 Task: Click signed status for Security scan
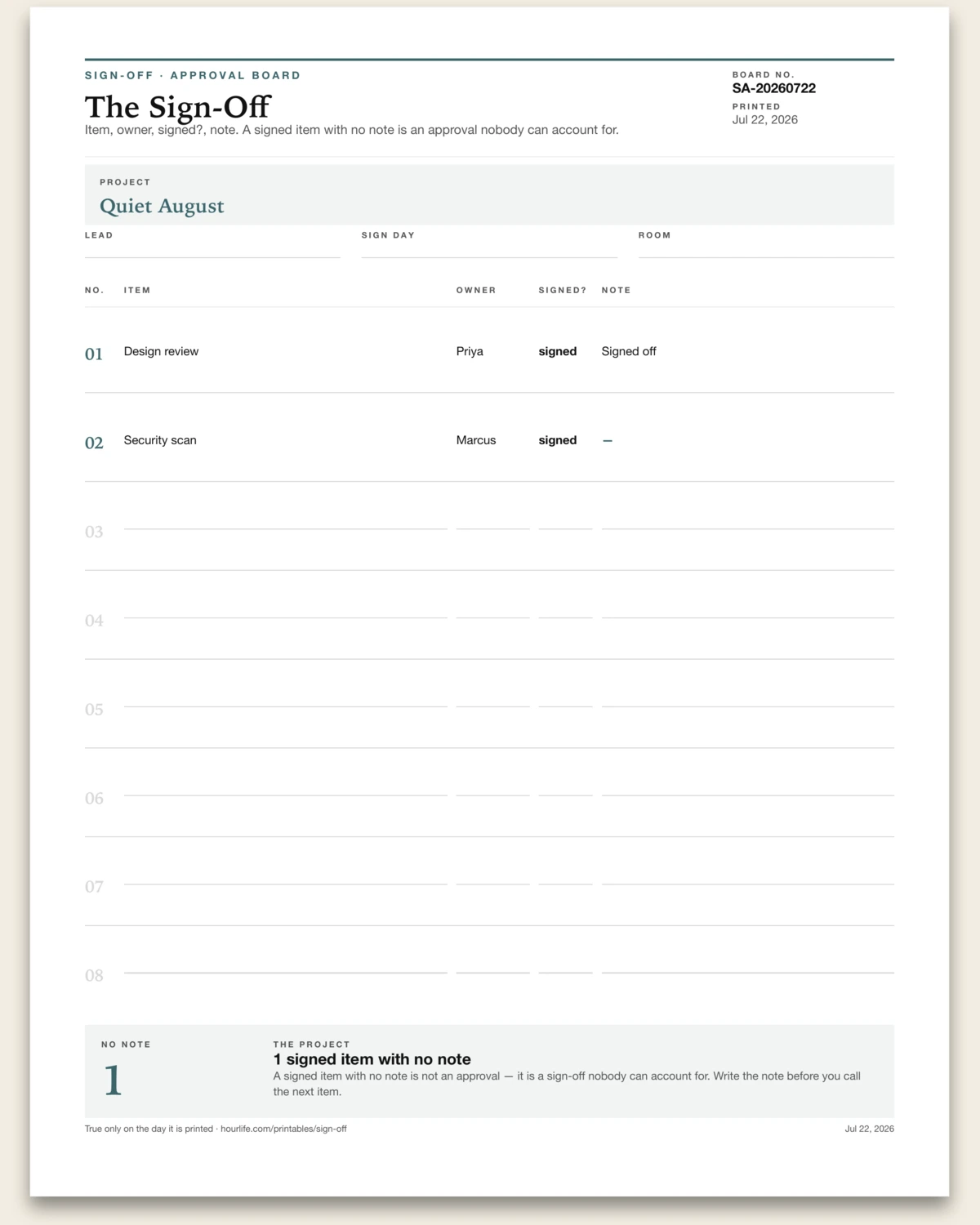(558, 440)
